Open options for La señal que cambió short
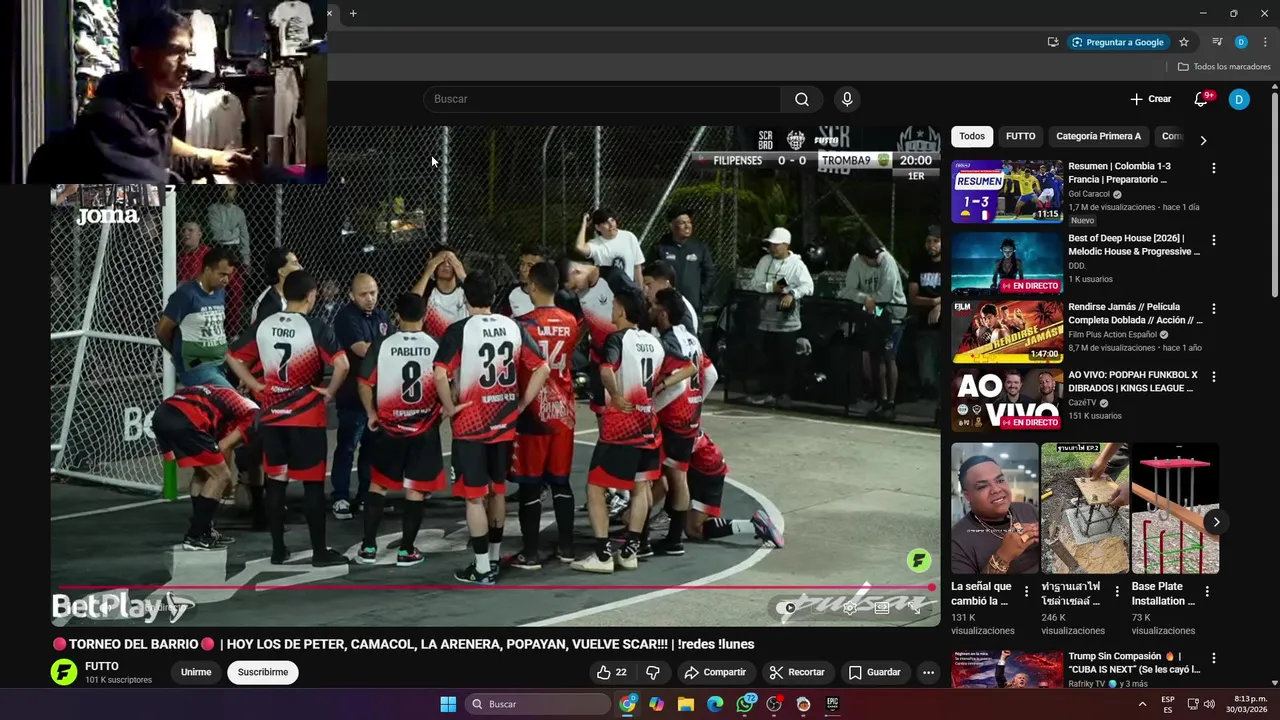1280x720 pixels. (1026, 592)
